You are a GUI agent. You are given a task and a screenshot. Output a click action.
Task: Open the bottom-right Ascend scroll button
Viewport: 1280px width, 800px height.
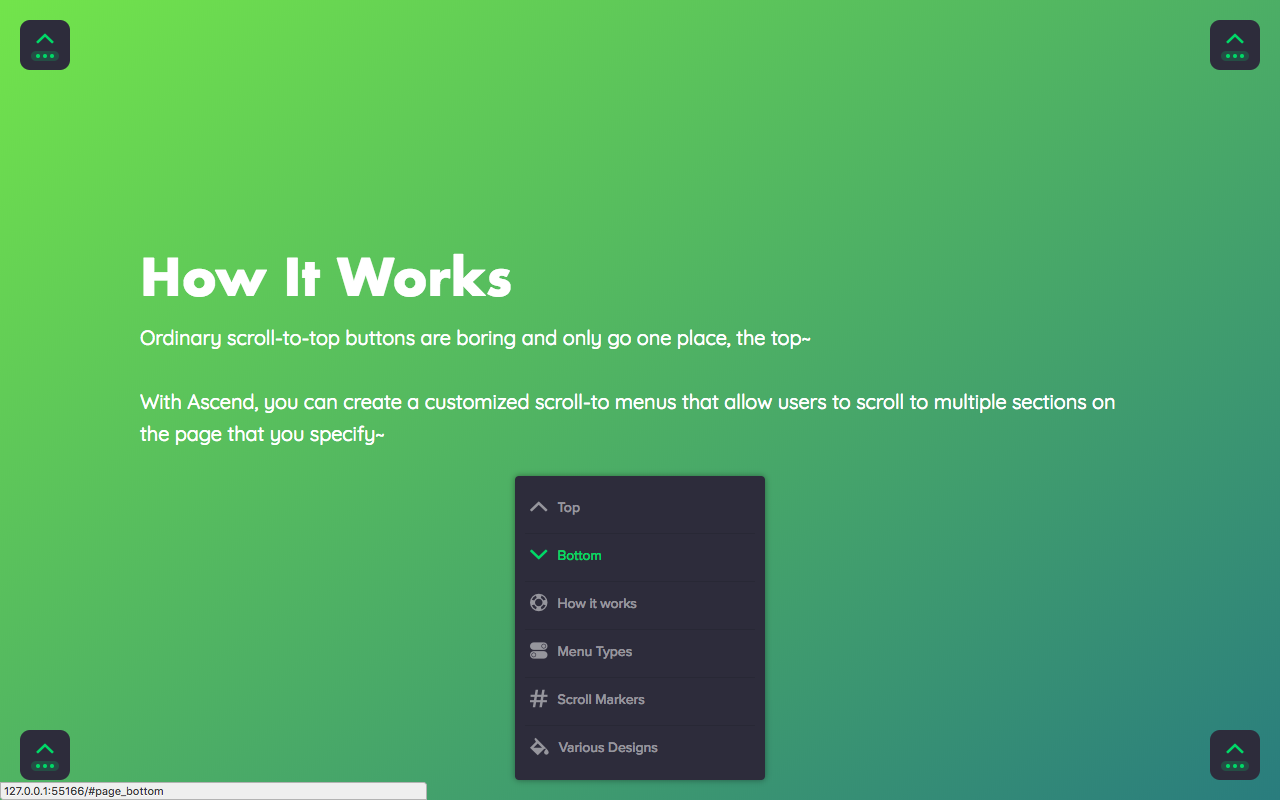pos(1235,755)
